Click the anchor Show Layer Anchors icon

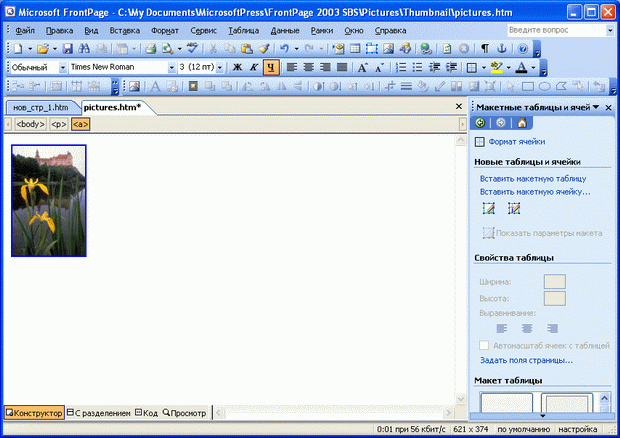tap(501, 49)
